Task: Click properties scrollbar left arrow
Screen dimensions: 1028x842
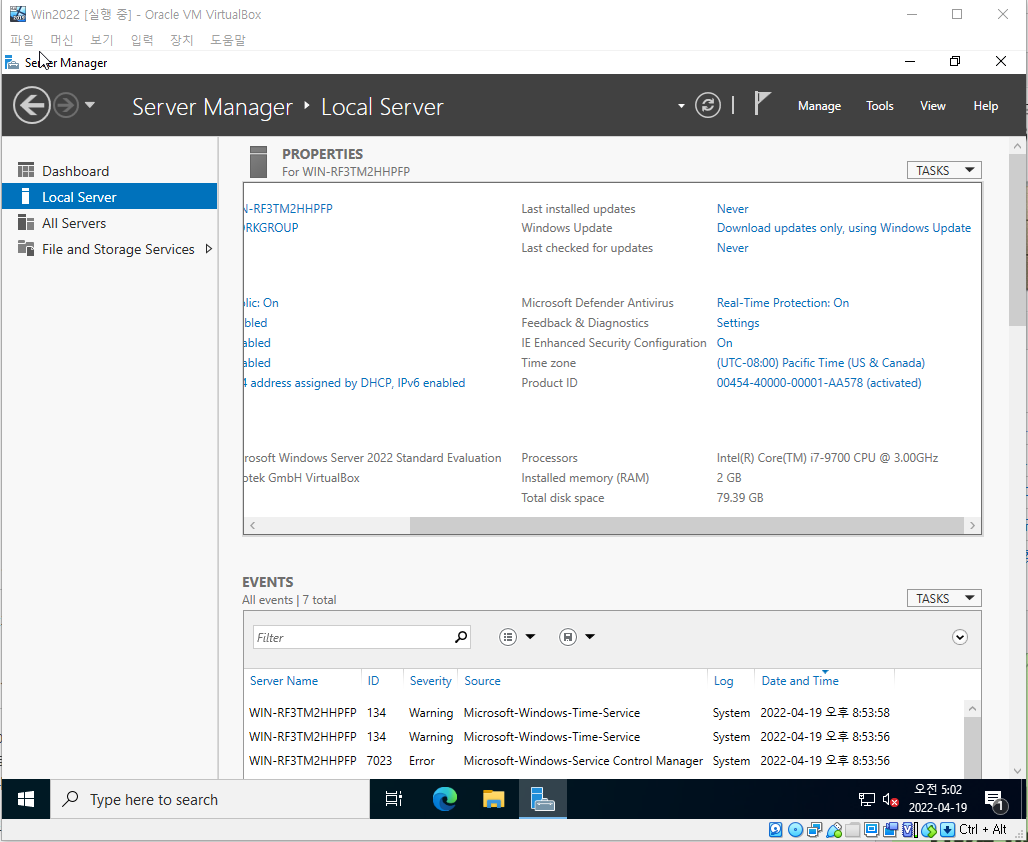Action: [x=252, y=525]
